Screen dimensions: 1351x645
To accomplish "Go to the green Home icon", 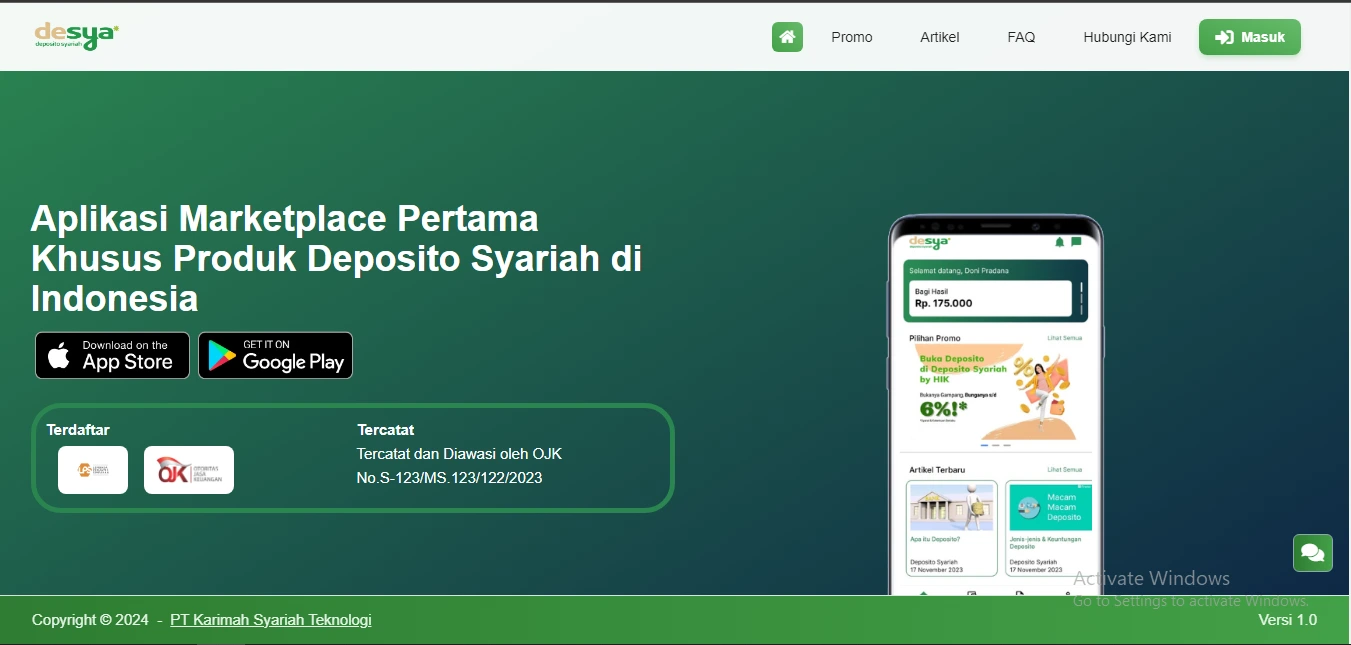I will pos(787,37).
